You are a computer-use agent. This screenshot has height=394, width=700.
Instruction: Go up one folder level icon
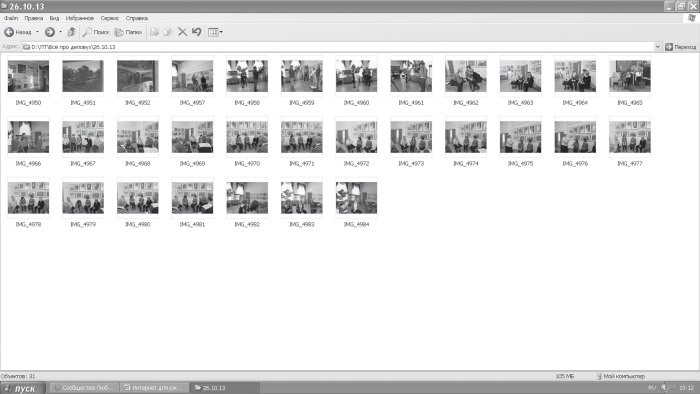tap(71, 32)
